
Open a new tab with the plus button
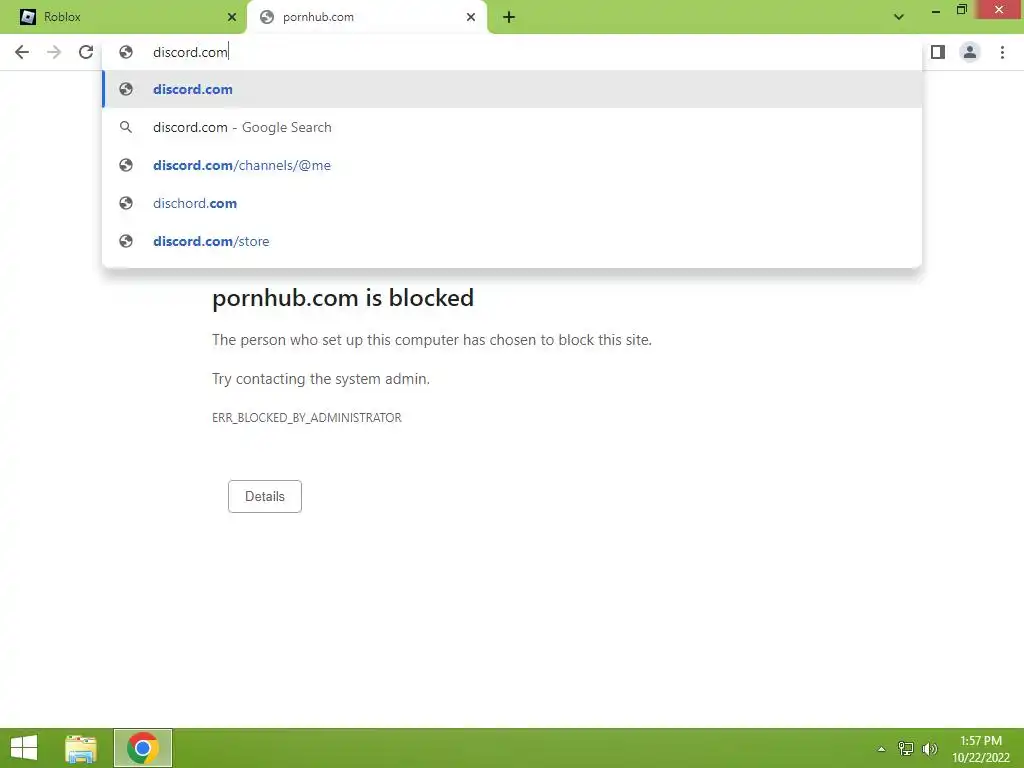(x=509, y=18)
